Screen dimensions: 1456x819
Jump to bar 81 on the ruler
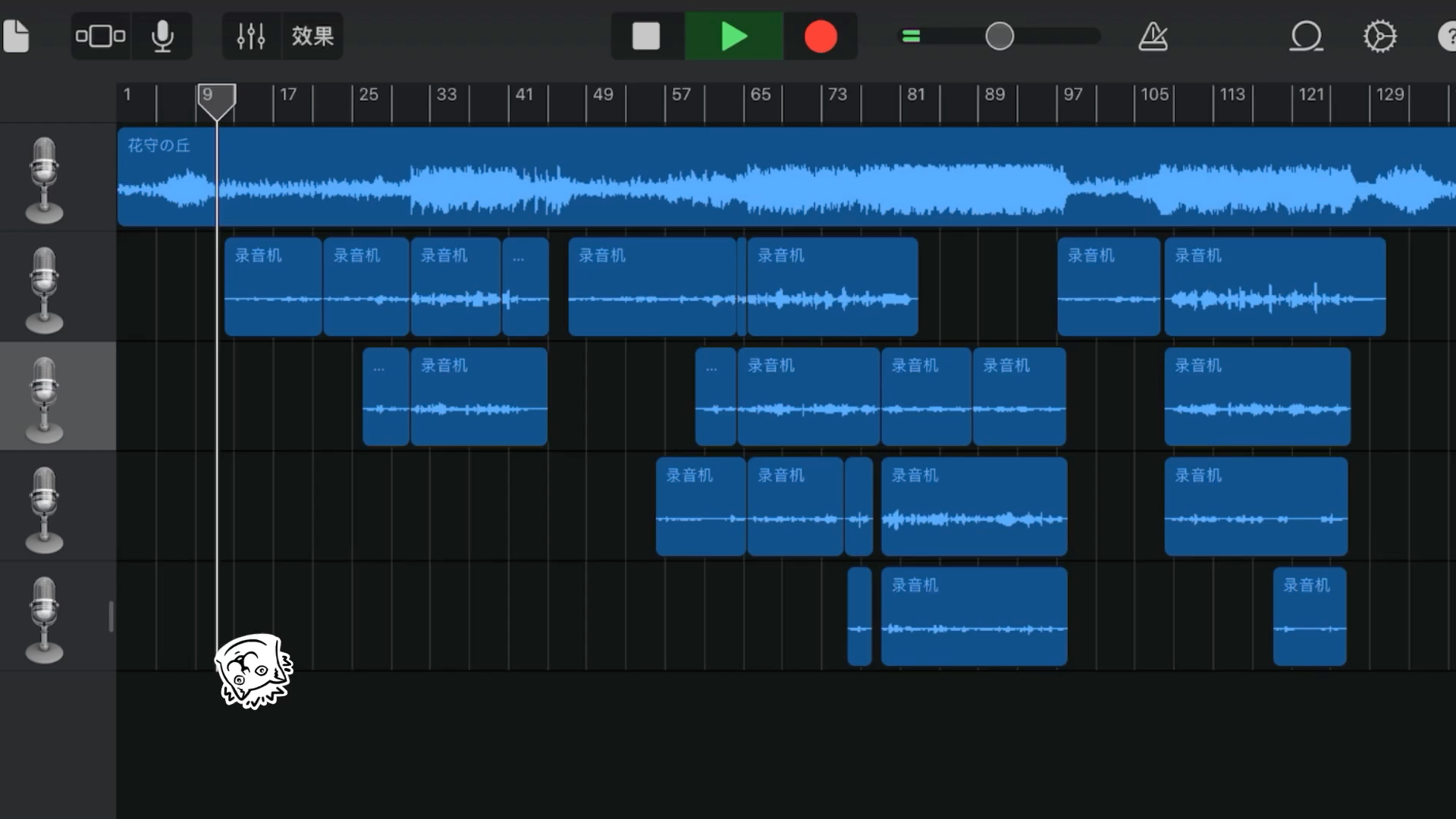[x=916, y=95]
